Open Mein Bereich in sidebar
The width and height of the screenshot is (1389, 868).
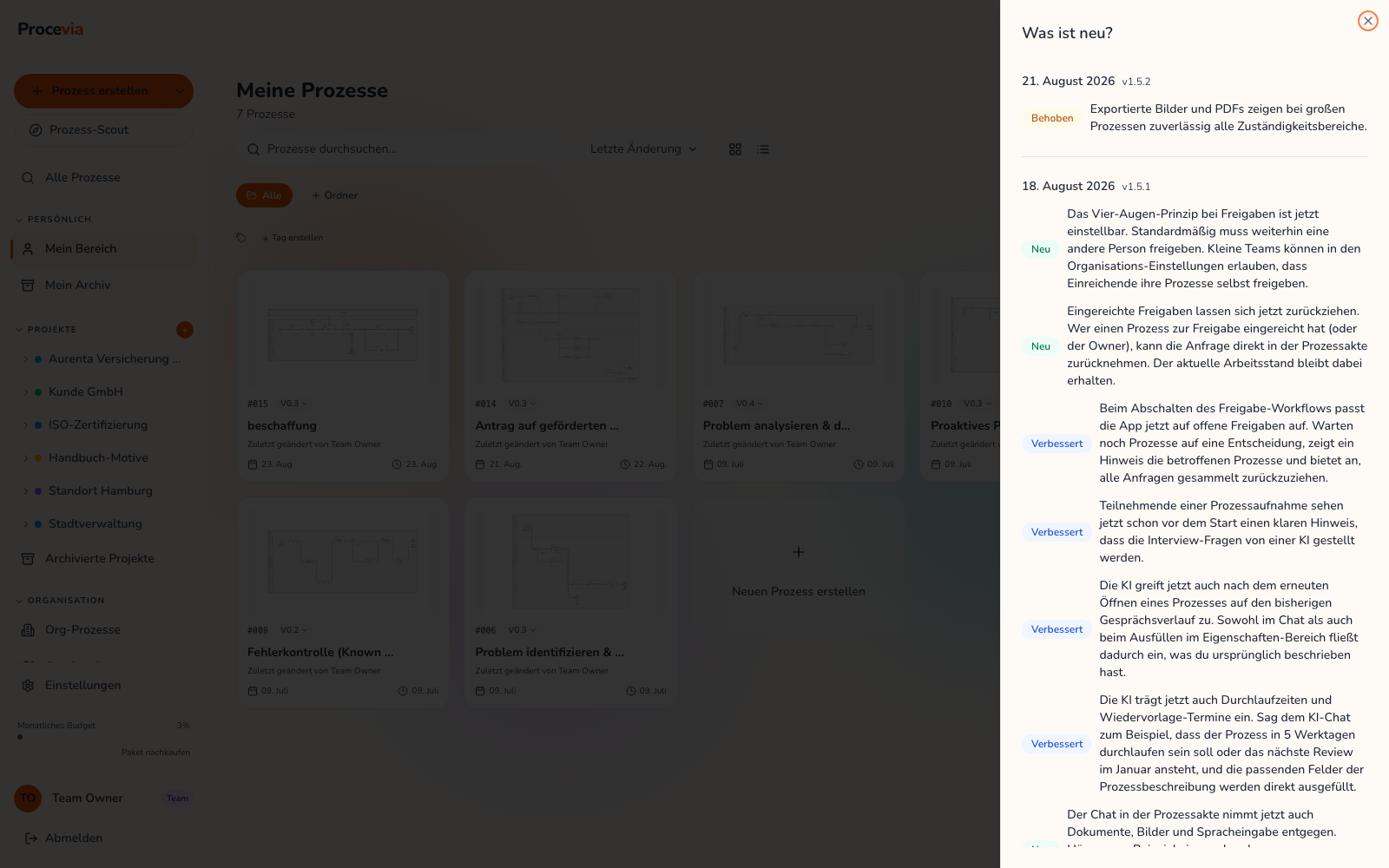click(103, 249)
